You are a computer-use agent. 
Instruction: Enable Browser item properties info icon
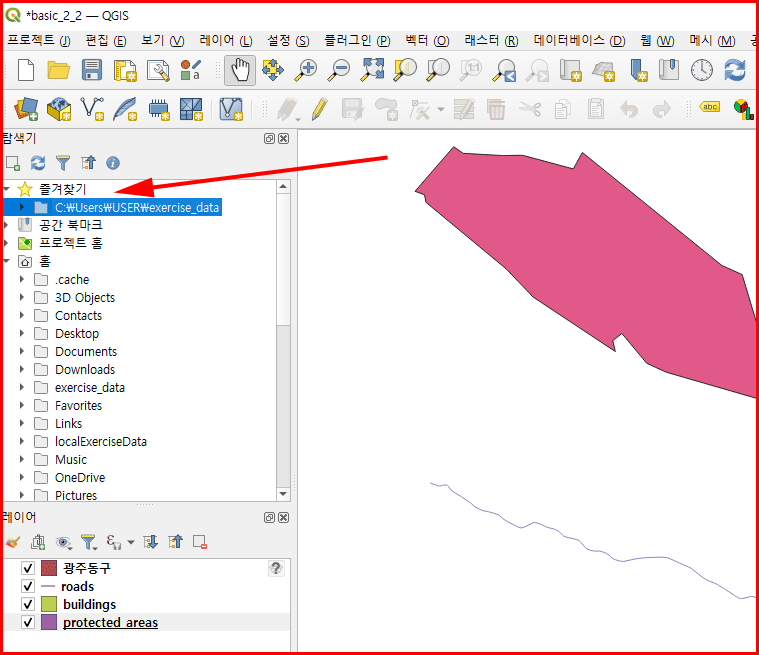coord(113,163)
